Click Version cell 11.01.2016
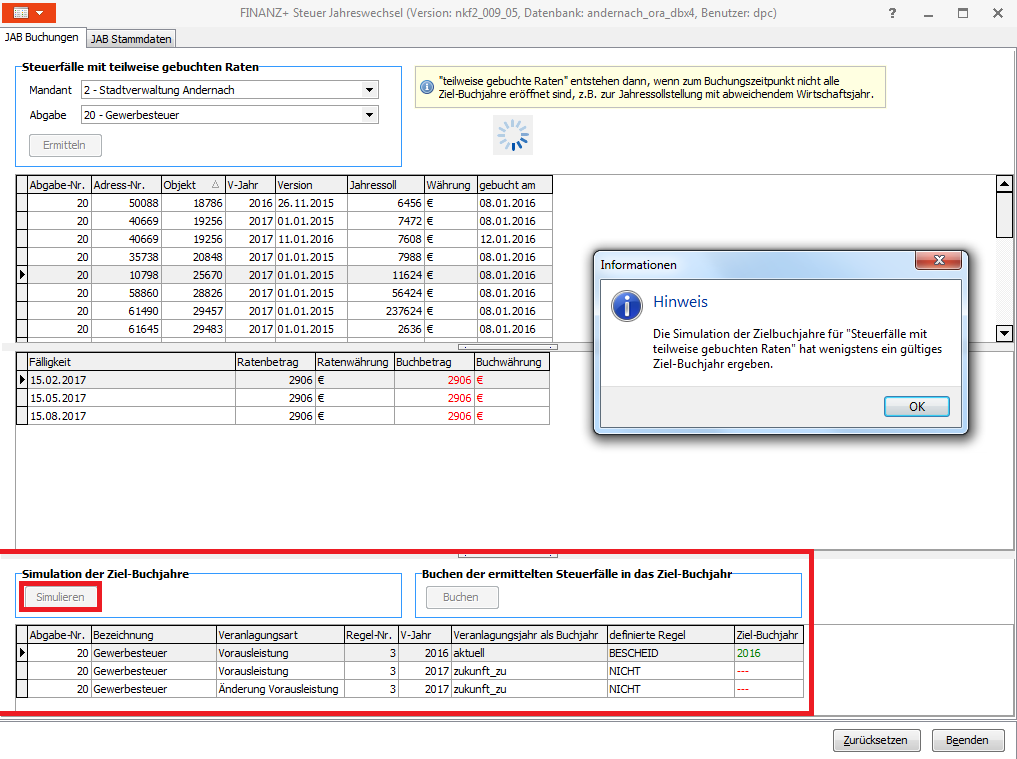 [311, 239]
